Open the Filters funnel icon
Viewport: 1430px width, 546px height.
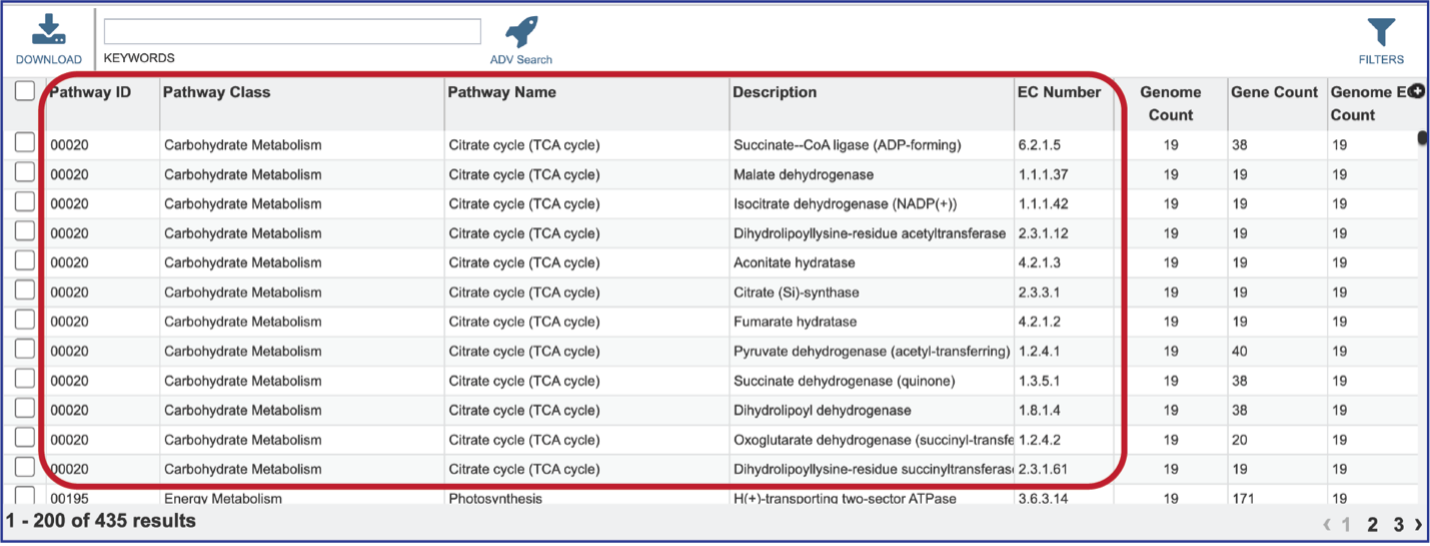[1381, 32]
